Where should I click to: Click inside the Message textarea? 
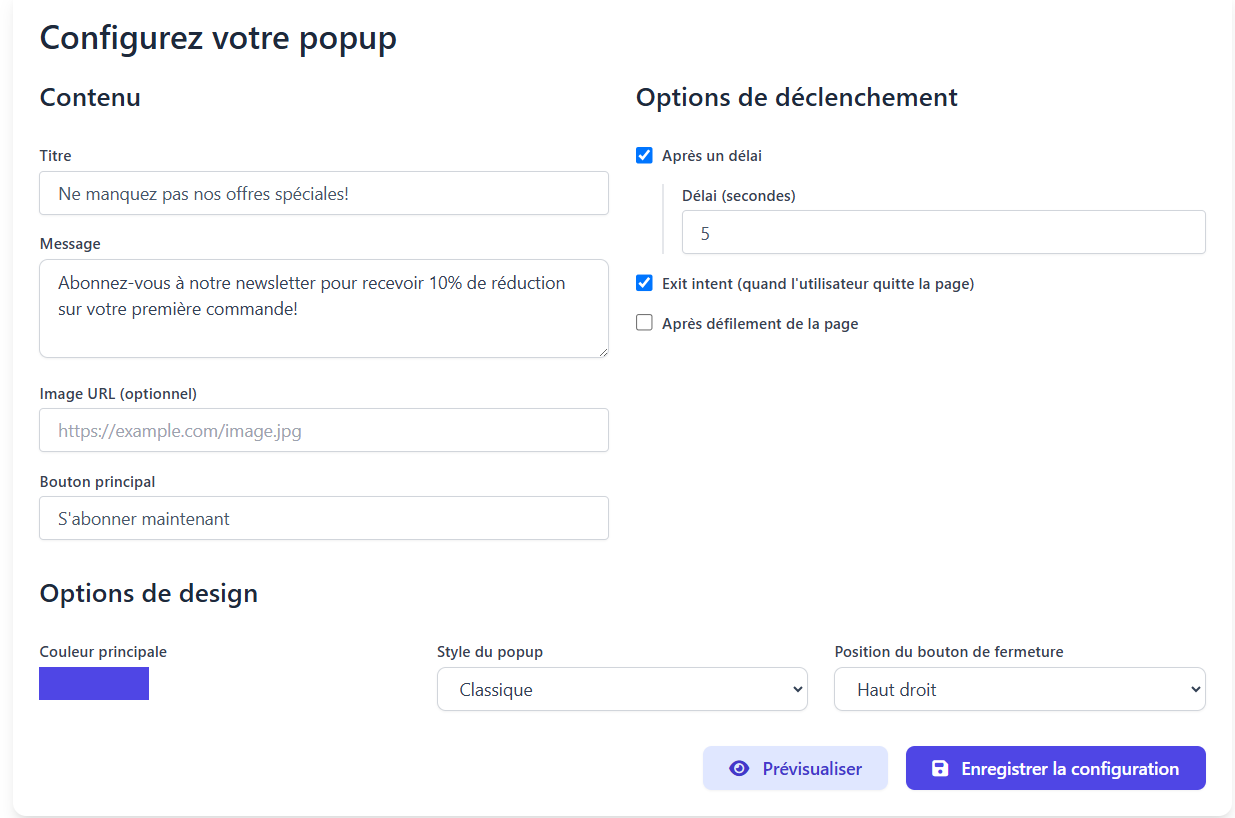pos(324,309)
